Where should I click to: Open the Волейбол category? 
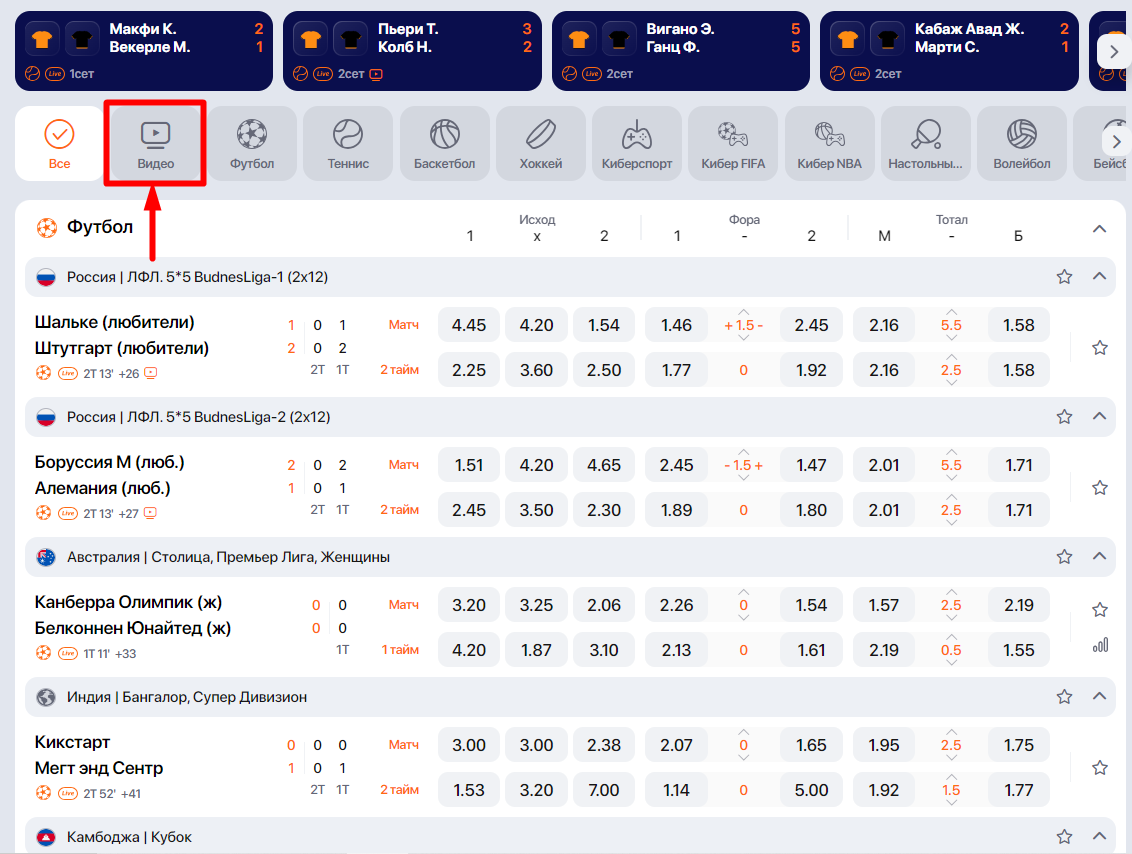click(x=1021, y=143)
